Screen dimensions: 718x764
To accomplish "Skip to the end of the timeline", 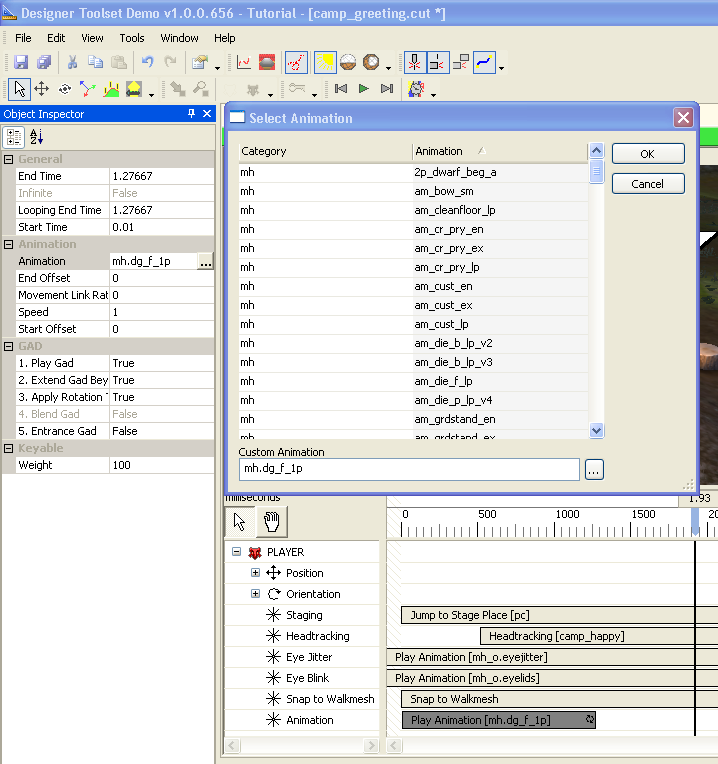I will [387, 89].
